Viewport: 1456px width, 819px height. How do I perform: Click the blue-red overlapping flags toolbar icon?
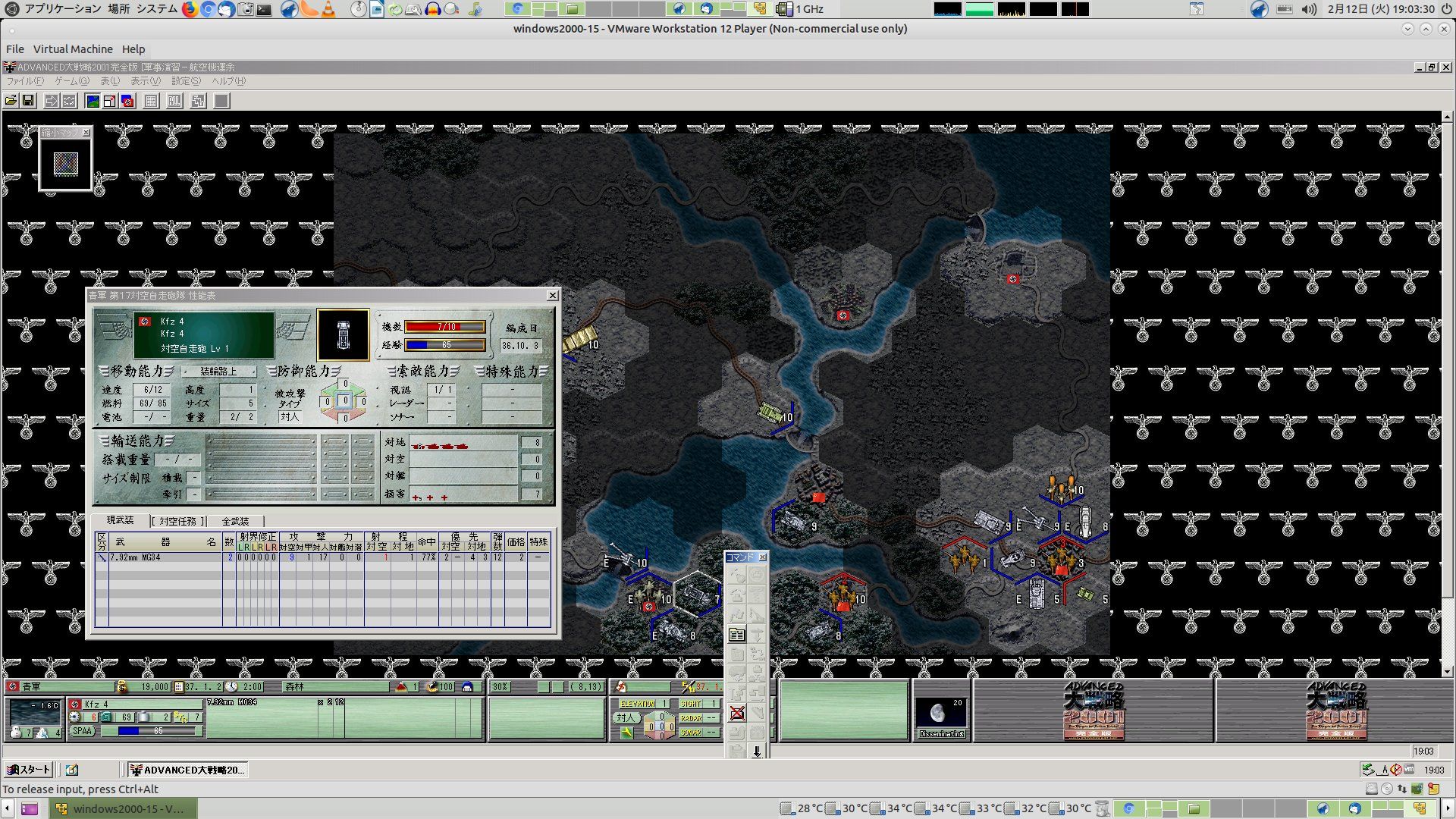point(127,101)
